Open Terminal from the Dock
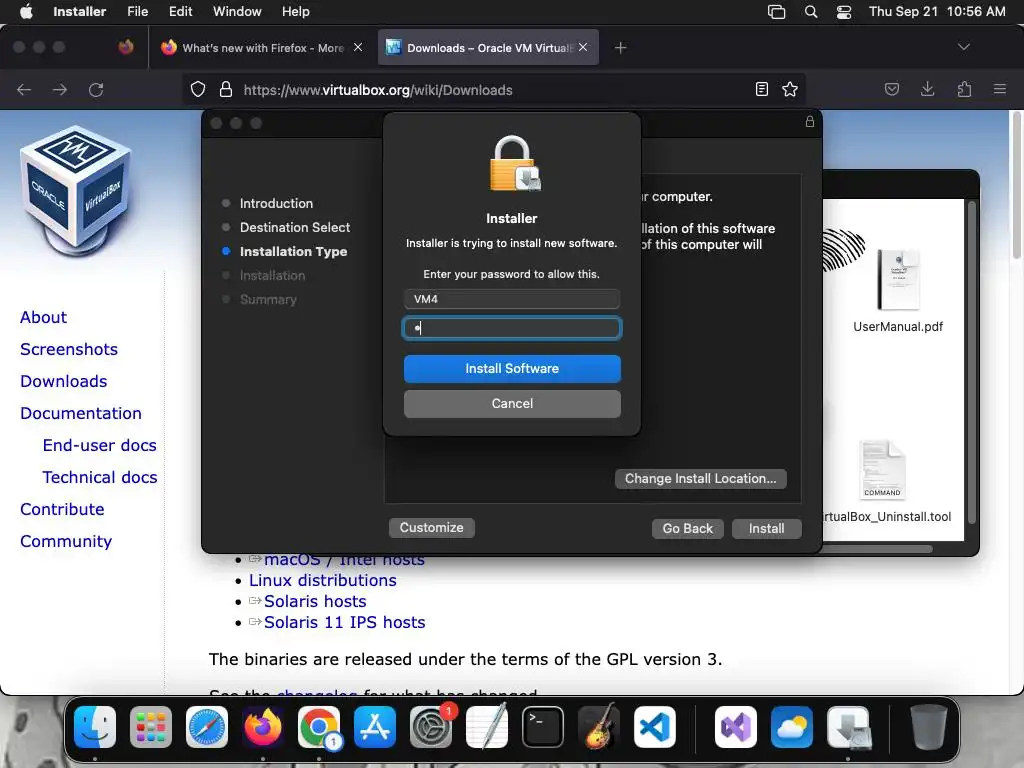The image size is (1024, 768). pyautogui.click(x=543, y=727)
